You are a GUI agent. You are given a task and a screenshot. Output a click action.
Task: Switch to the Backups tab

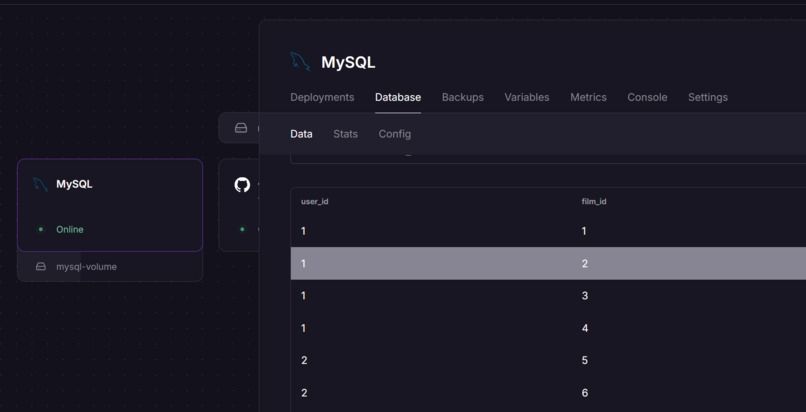point(463,97)
